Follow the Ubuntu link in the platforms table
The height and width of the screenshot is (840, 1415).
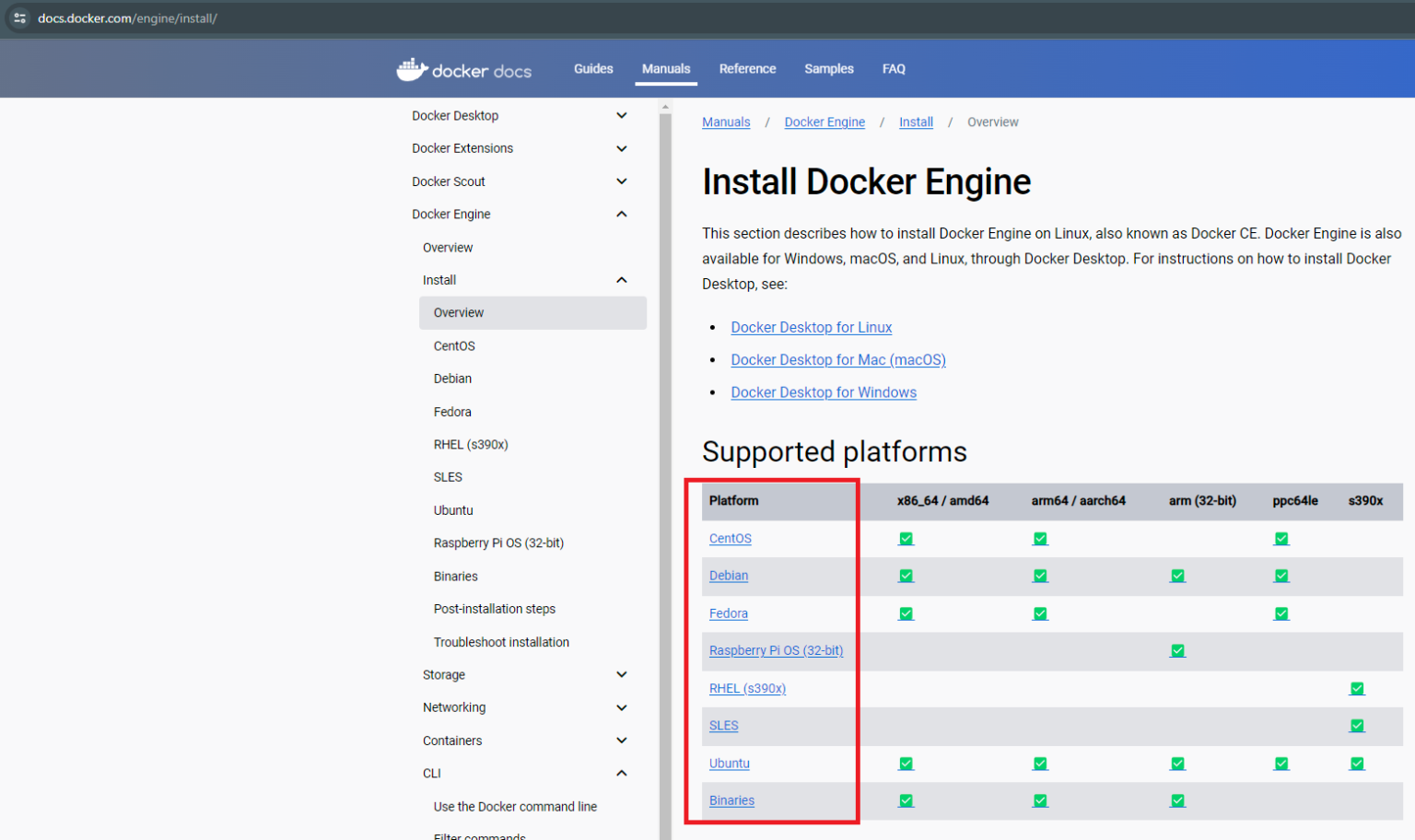730,763
